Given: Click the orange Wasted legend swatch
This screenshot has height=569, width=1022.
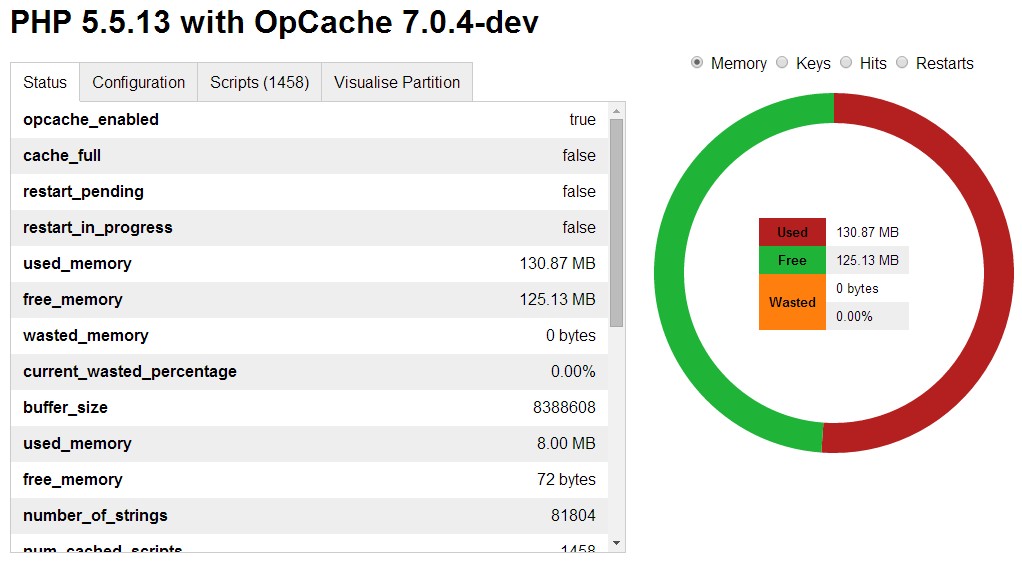Looking at the screenshot, I should 792,302.
